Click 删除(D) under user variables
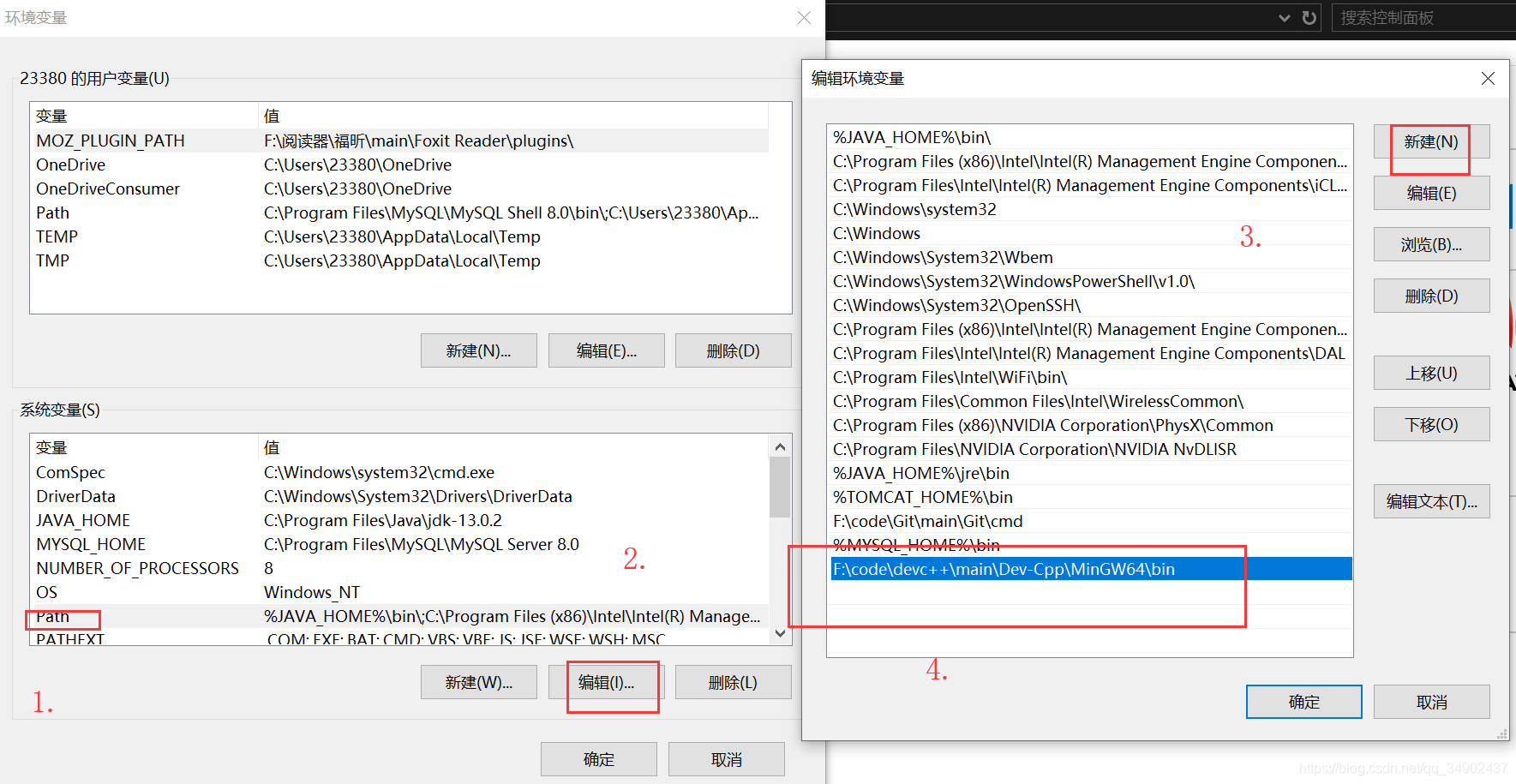The image size is (1516, 784). pyautogui.click(x=733, y=350)
